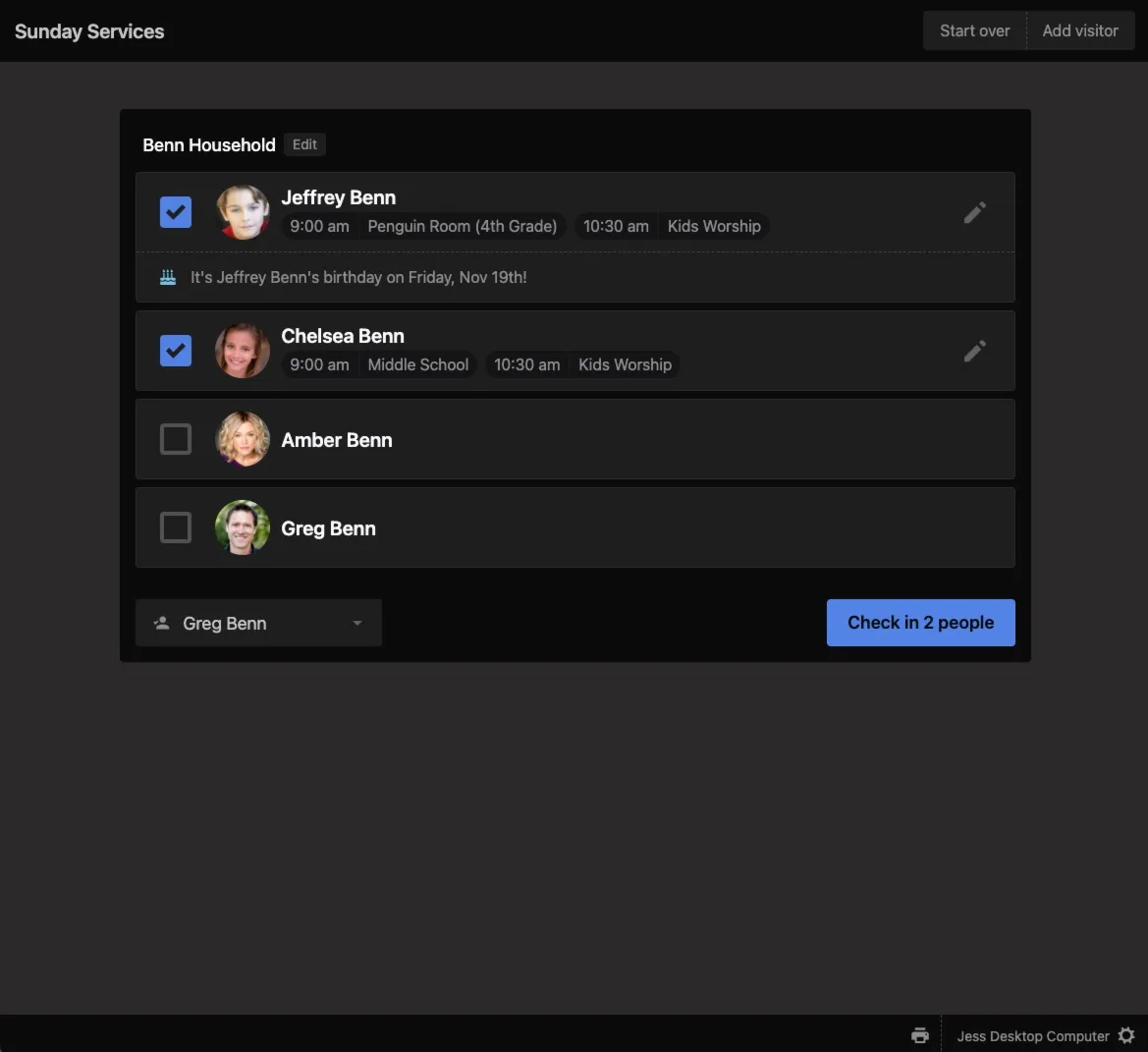The width and height of the screenshot is (1148, 1052).
Task: Click Jeffrey Benn's profile photo
Action: 242,212
